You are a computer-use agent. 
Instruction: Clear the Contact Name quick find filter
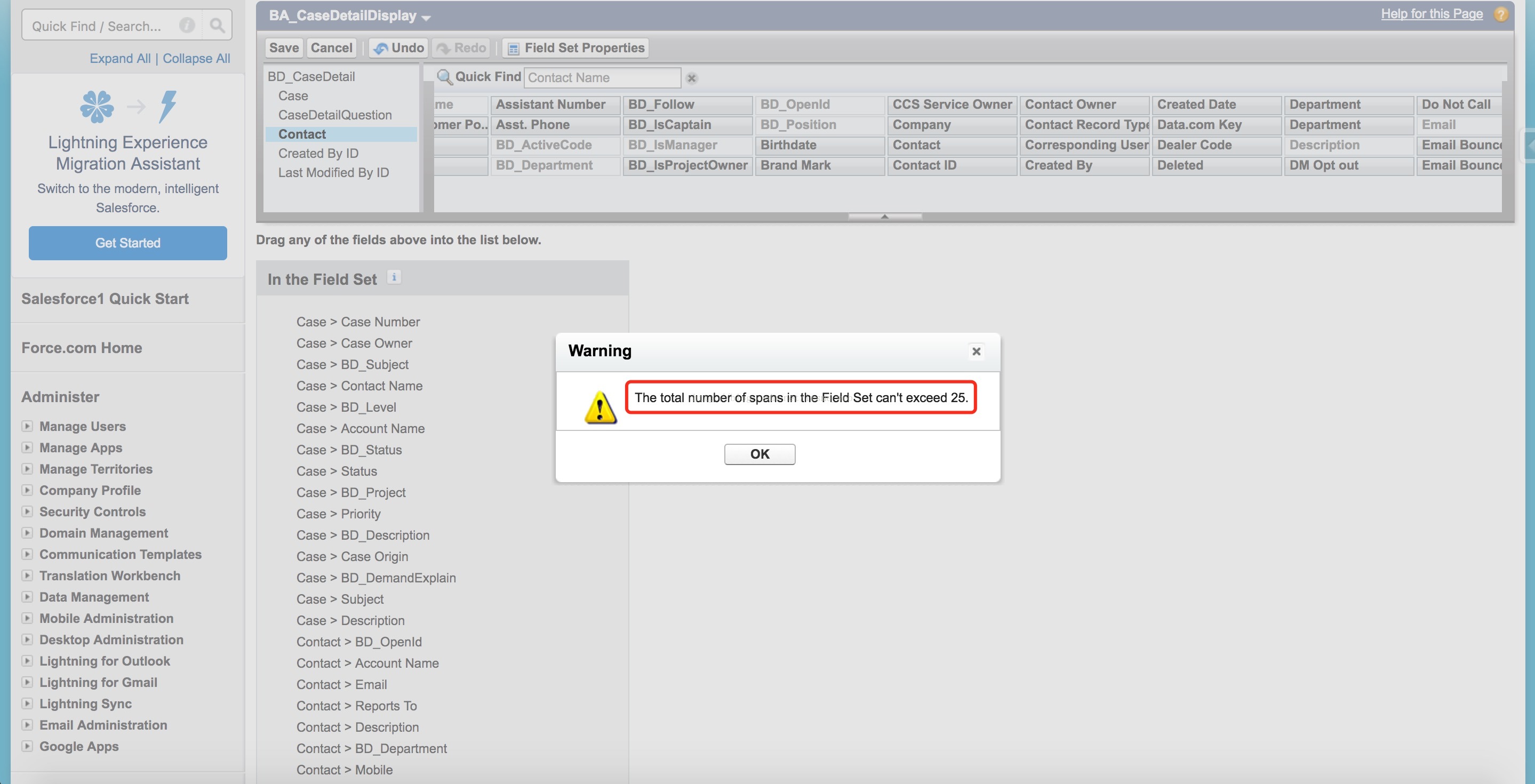click(692, 78)
